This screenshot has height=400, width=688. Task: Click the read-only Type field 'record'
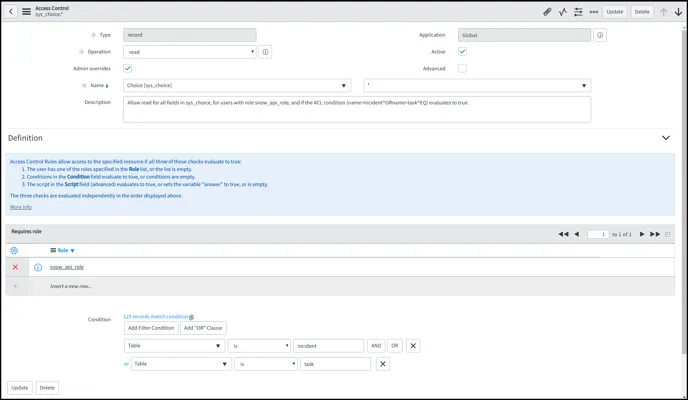coord(190,35)
